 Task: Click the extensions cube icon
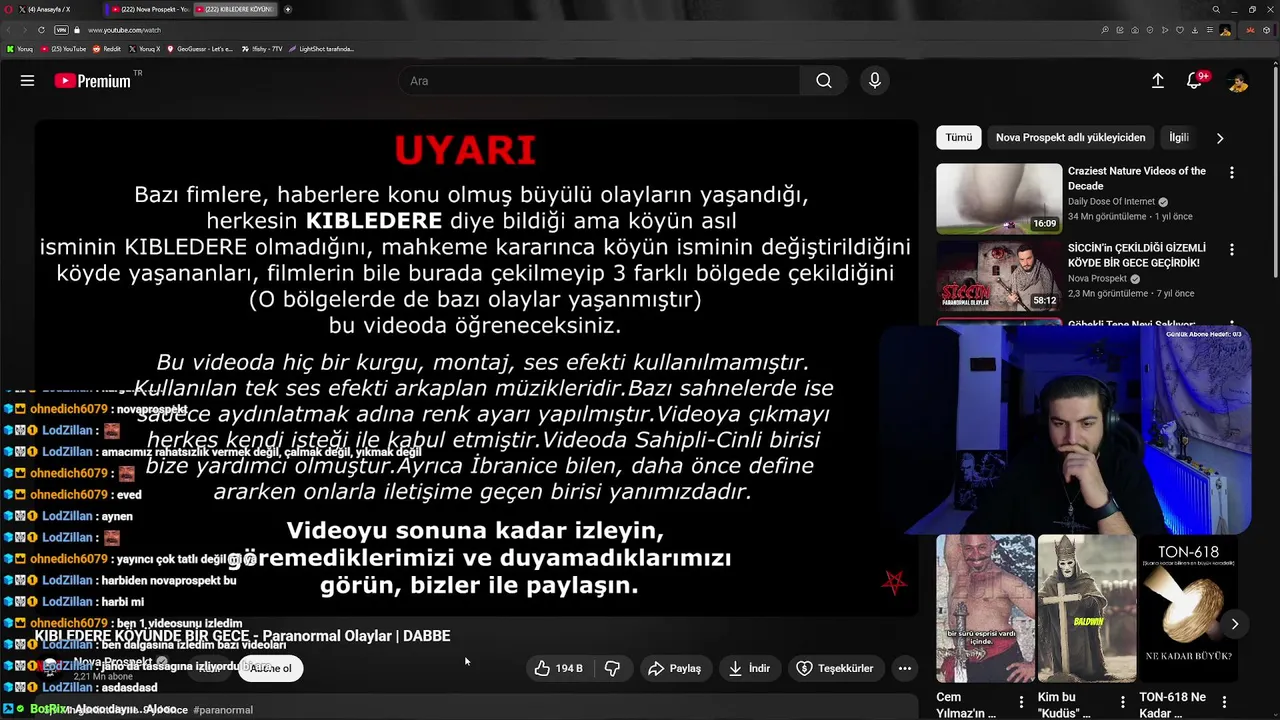1266,30
